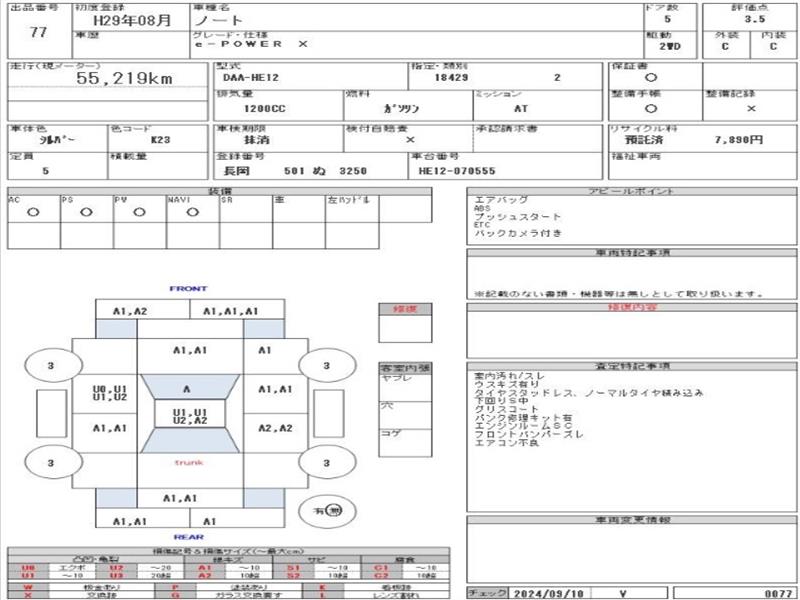Click the check date 2024/09/10
800x600 pixels.
click(x=548, y=594)
